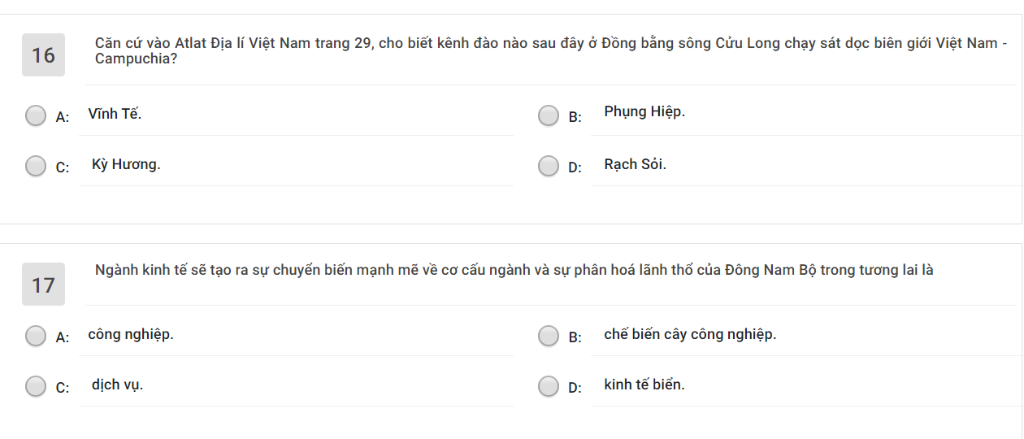Select radio button D for question 17
Viewport: 1024px width, 439px height.
pos(549,386)
